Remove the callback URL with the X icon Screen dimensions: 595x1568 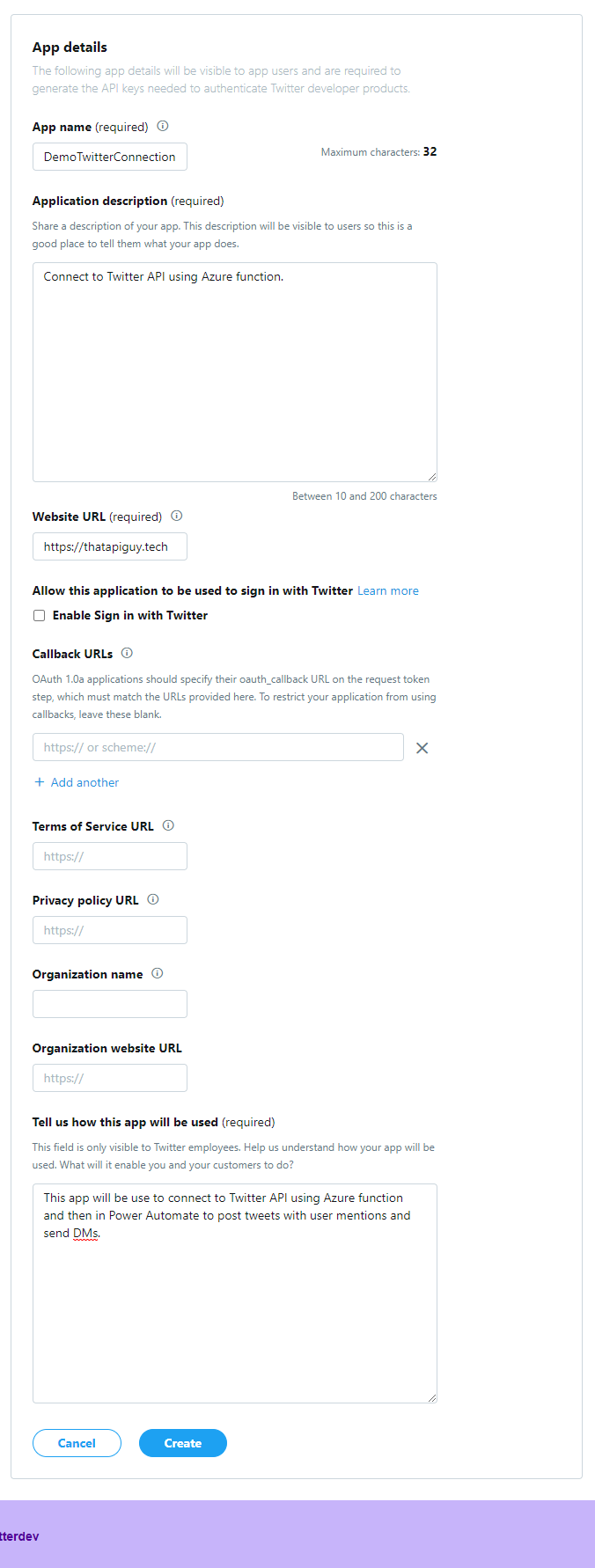tap(422, 748)
